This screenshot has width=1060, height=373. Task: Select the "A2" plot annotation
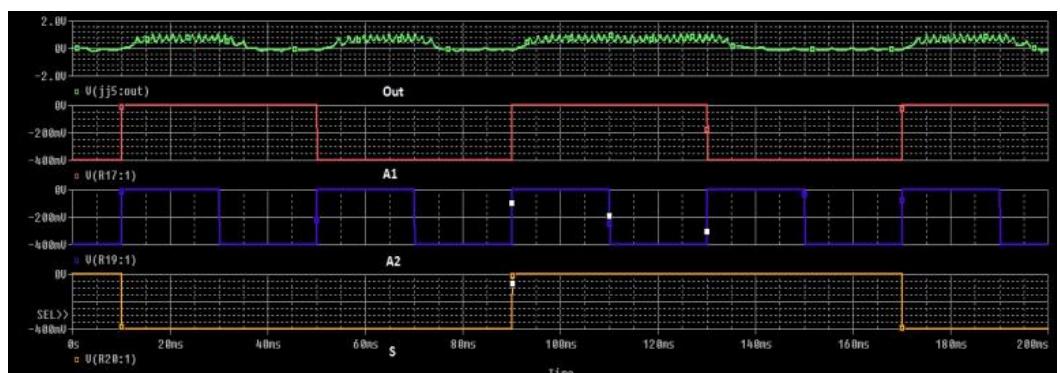coord(393,261)
